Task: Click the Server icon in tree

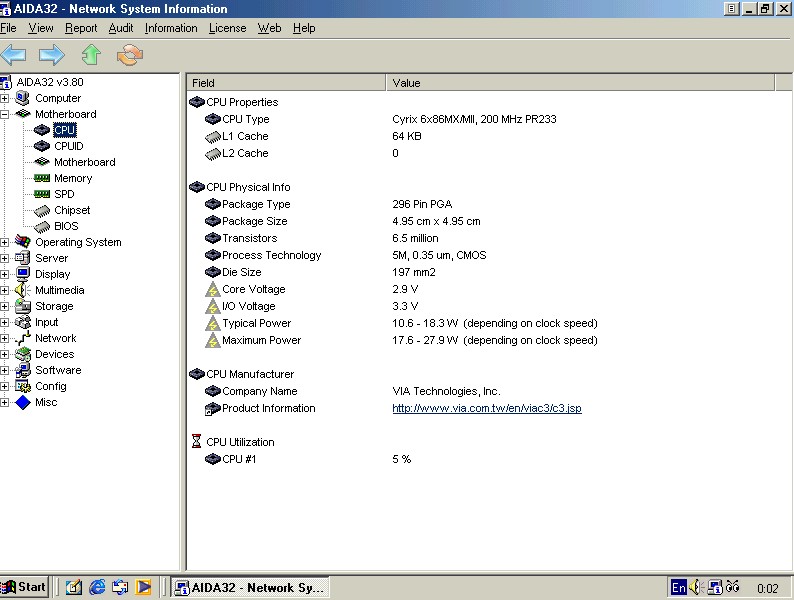Action: [23, 258]
